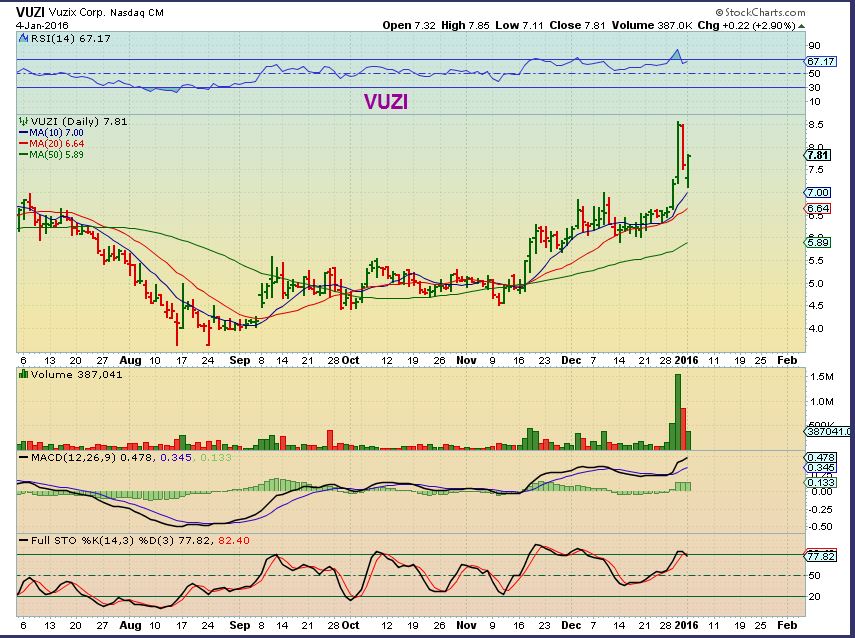Click the 1.0M volume axis tick

tap(822, 401)
